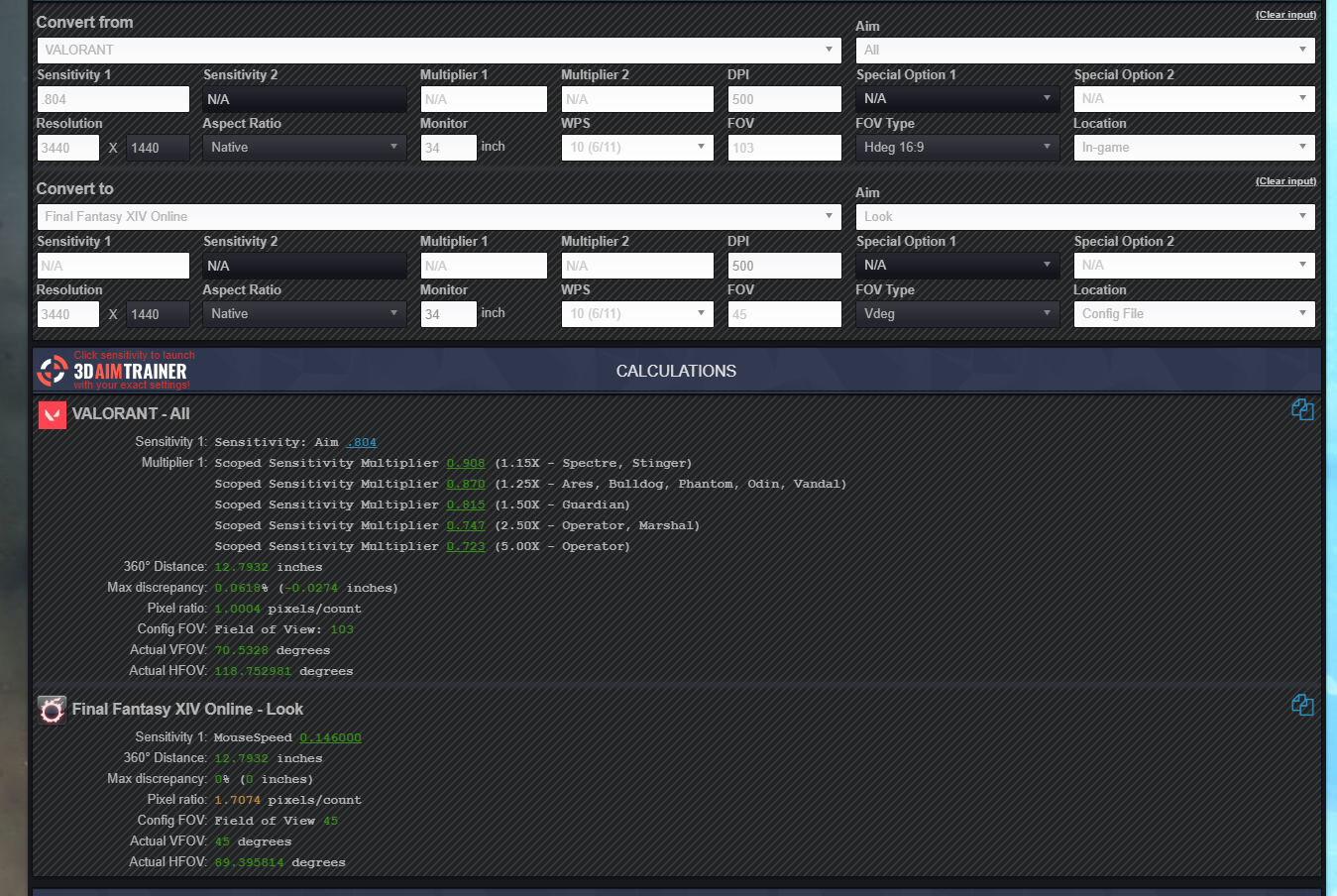1337x896 pixels.
Task: Open Convert to Aspect Ratio dropdown
Action: [x=304, y=313]
